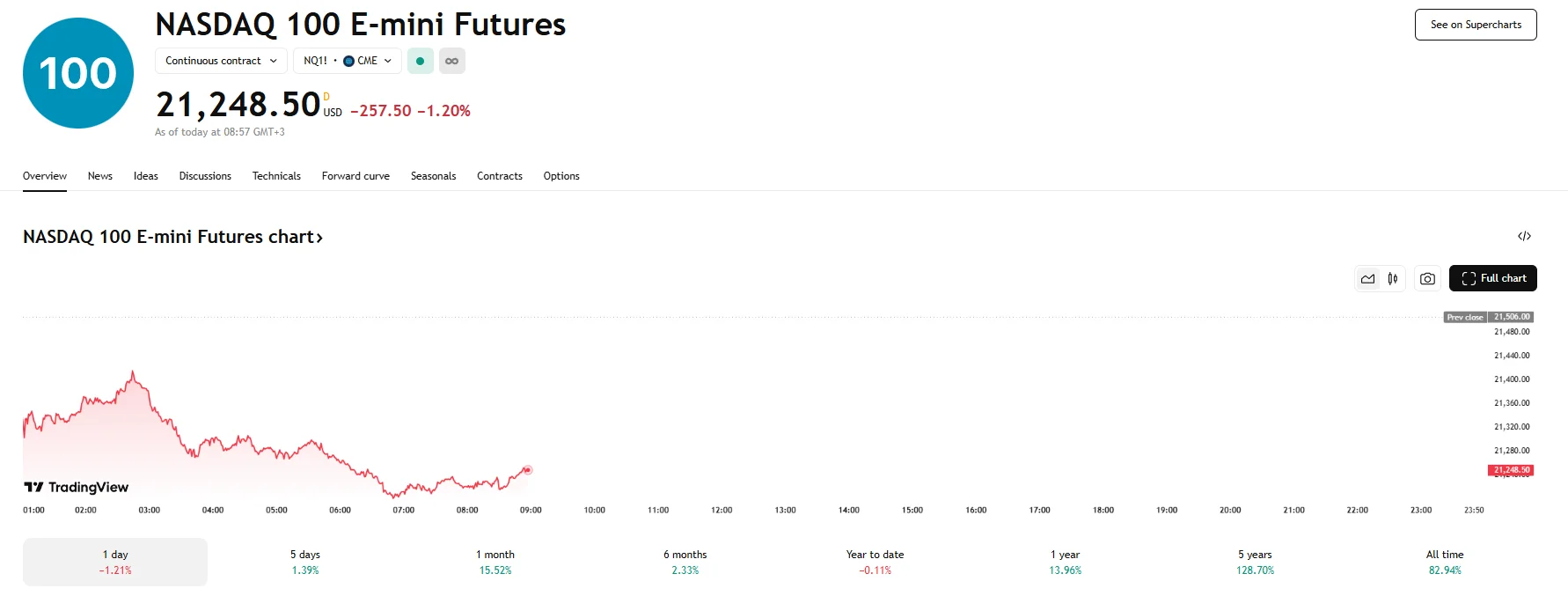Open the embed code icon
The width and height of the screenshot is (1568, 596).
pyautogui.click(x=1526, y=236)
